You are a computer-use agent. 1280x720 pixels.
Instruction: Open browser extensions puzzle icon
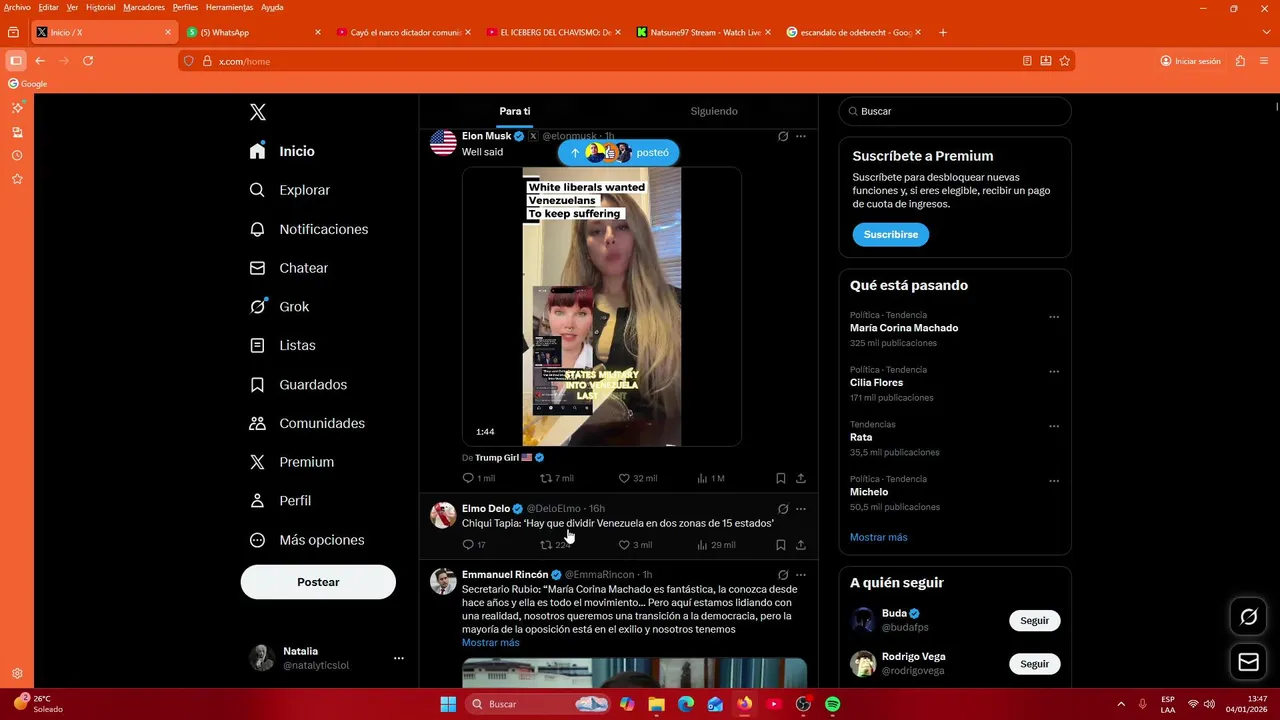coord(1240,61)
